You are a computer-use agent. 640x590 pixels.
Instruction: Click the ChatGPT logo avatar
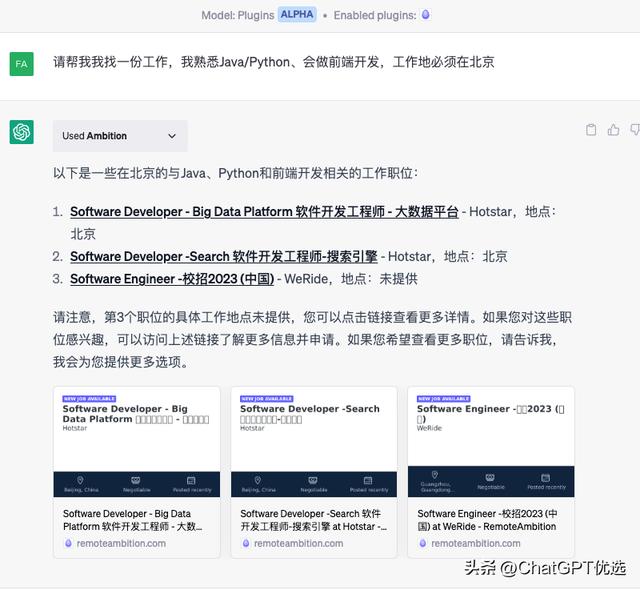[x=22, y=132]
